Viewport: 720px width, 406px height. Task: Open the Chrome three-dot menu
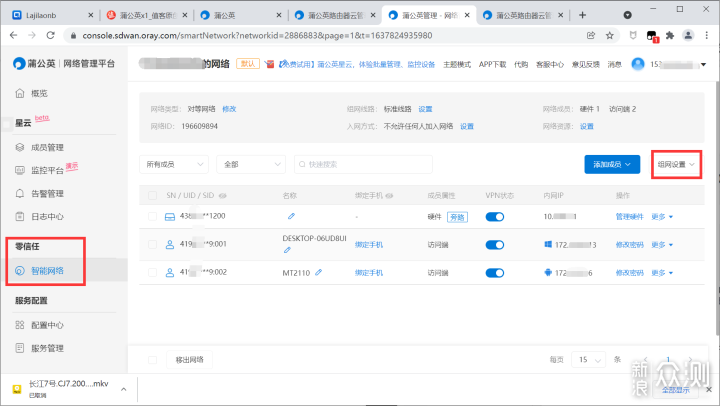pyautogui.click(x=707, y=35)
